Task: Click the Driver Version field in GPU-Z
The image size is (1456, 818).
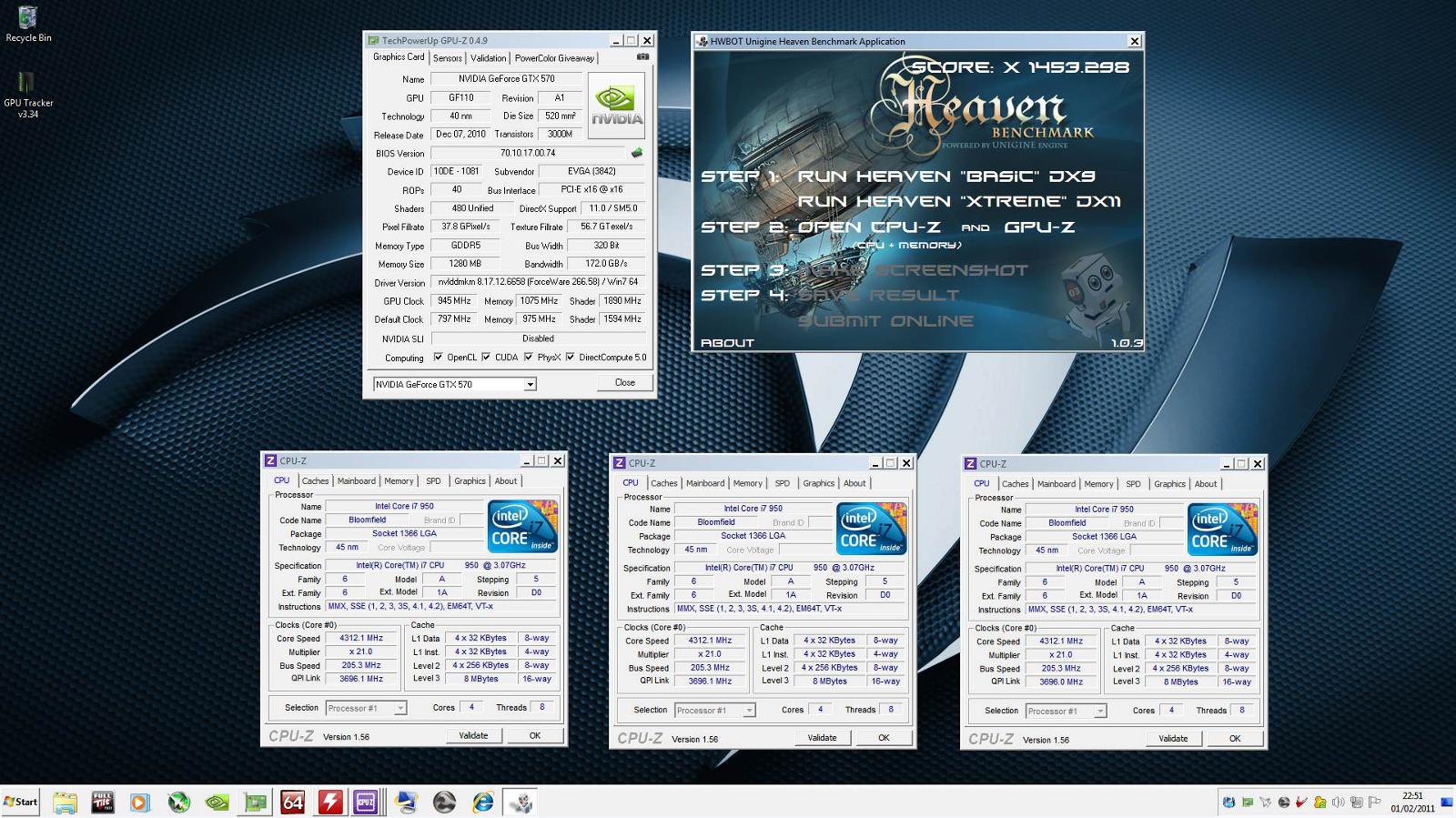Action: 538,282
